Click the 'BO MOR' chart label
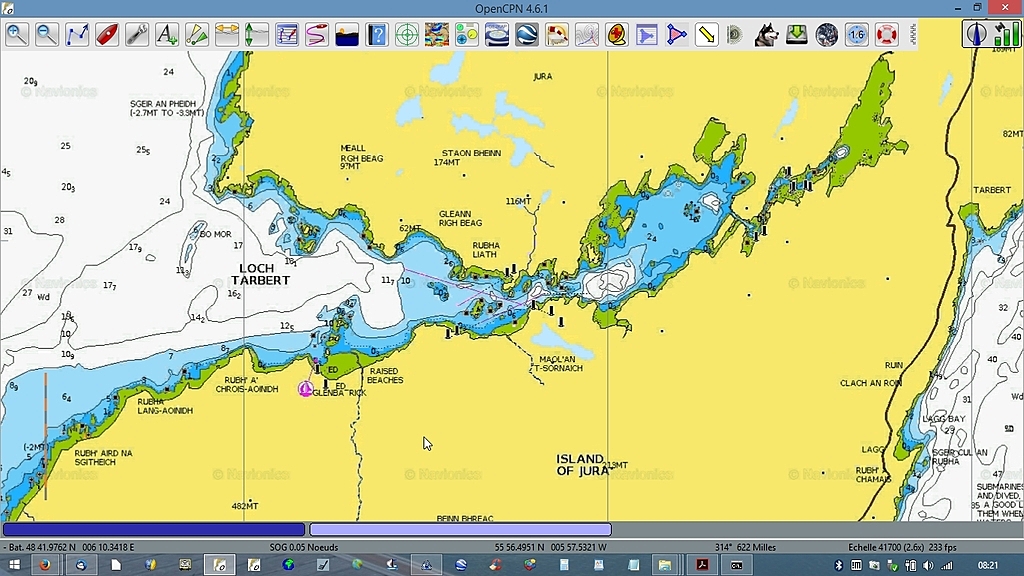This screenshot has width=1024, height=576. [216, 234]
